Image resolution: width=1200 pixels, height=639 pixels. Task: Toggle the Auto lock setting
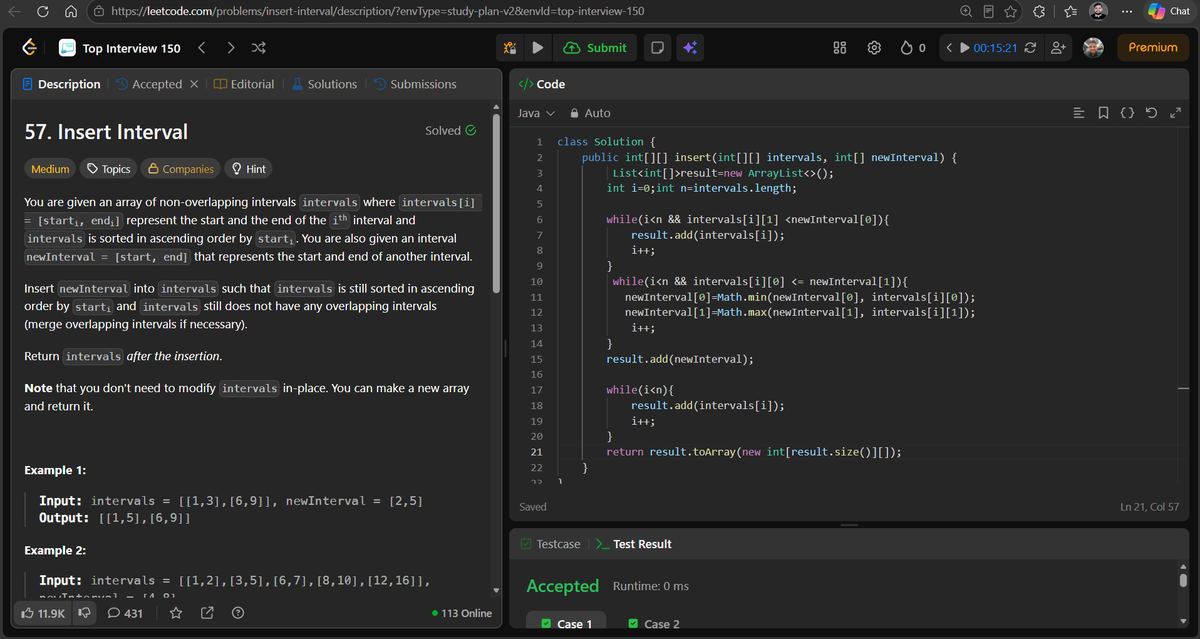[x=590, y=113]
